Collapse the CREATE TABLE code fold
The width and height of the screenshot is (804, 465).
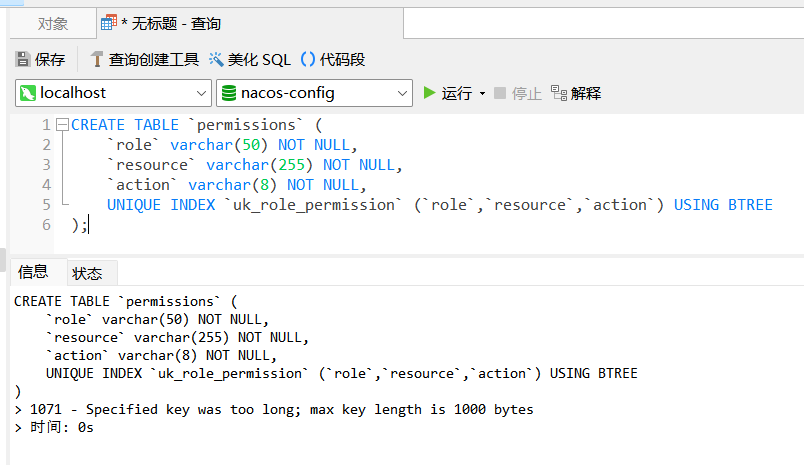[x=63, y=125]
